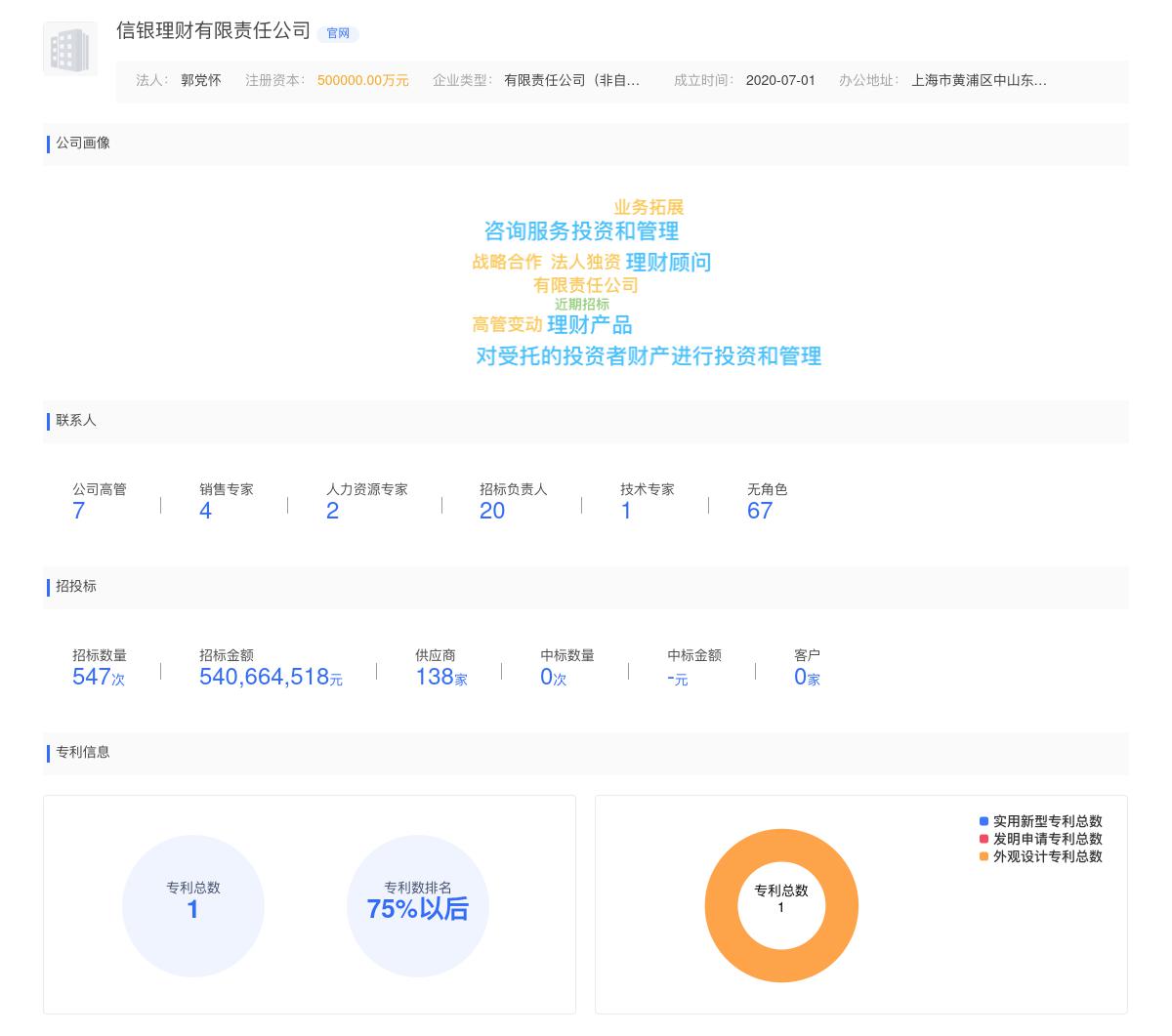Click bidding count 547次
This screenshot has width=1172, height=1036.
(x=98, y=677)
